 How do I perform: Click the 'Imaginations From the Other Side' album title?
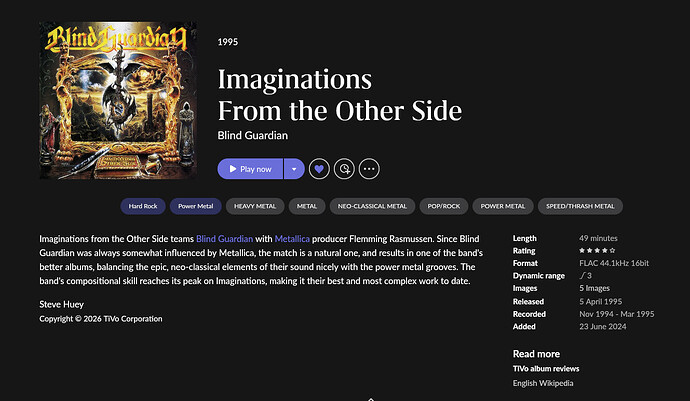click(340, 95)
